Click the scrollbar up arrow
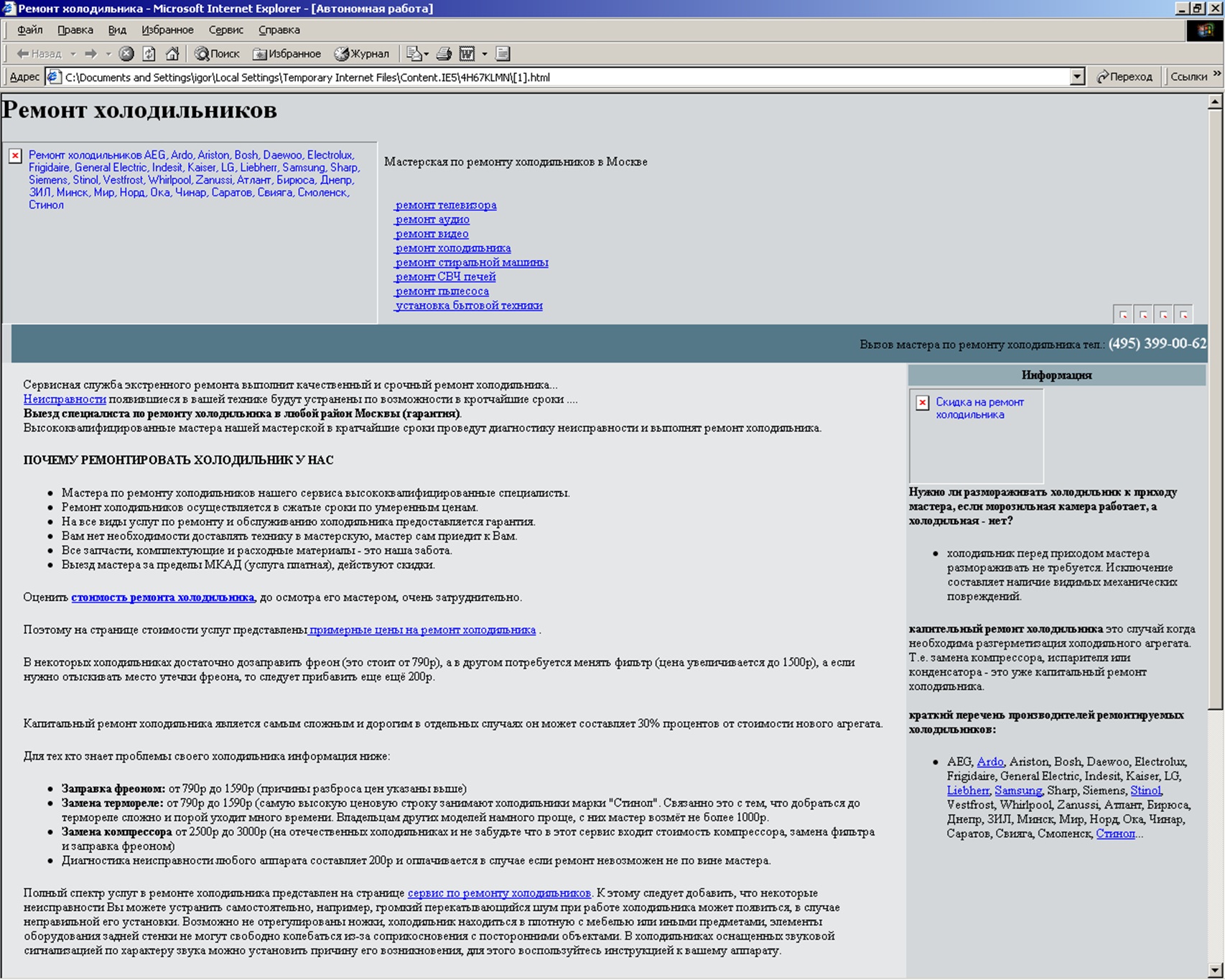The height and width of the screenshot is (980, 1225). click(1215, 101)
